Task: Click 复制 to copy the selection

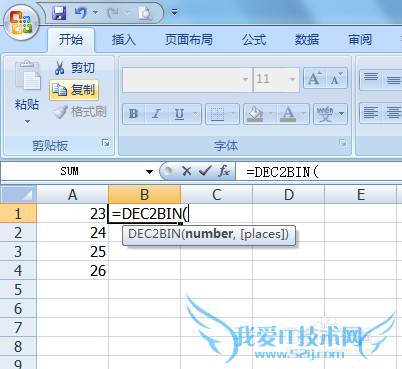Action: tap(74, 90)
